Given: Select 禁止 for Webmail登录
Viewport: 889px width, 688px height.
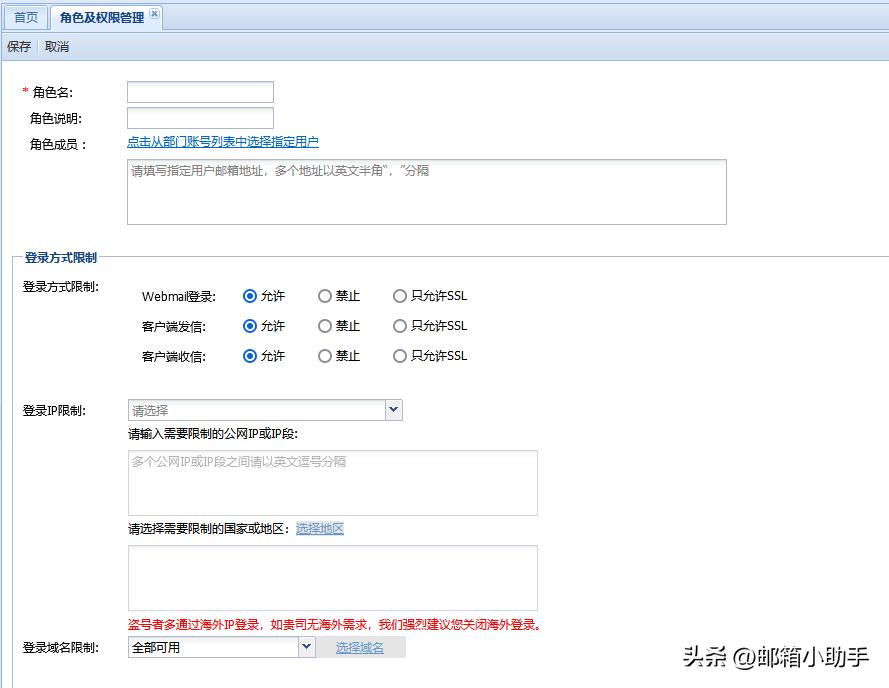Looking at the screenshot, I should pyautogui.click(x=324, y=295).
